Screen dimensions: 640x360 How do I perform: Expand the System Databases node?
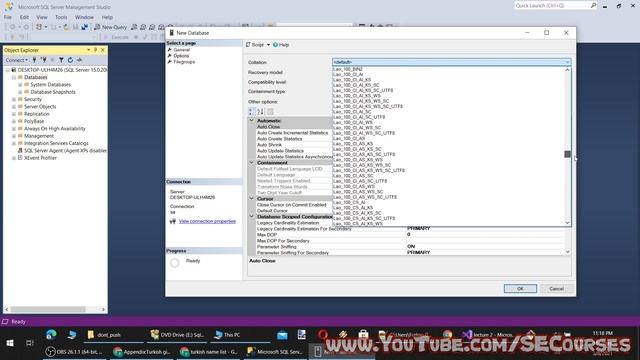(x=20, y=84)
